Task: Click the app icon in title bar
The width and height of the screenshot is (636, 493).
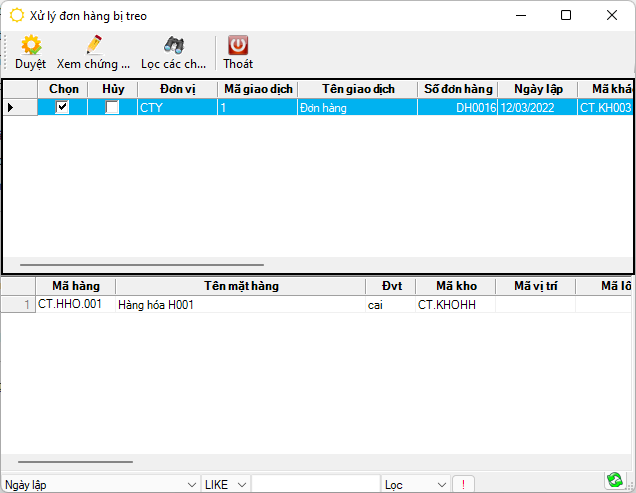Action: pyautogui.click(x=17, y=15)
